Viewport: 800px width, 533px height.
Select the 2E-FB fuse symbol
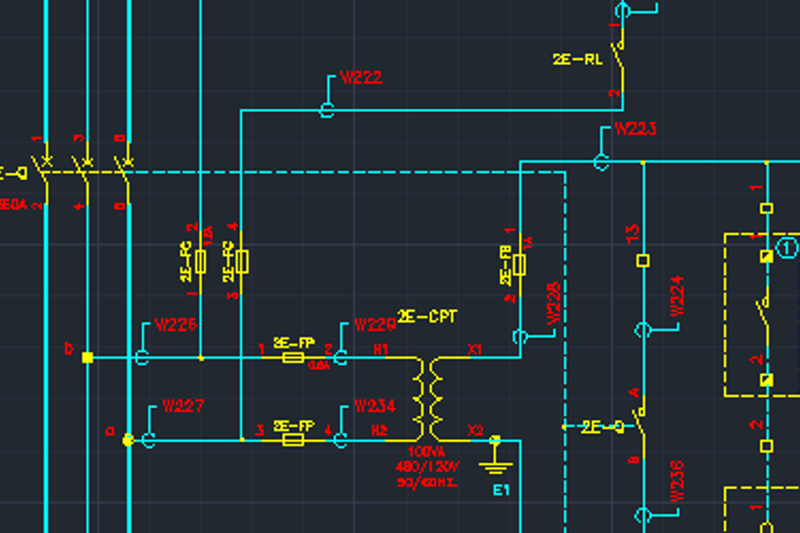(519, 265)
